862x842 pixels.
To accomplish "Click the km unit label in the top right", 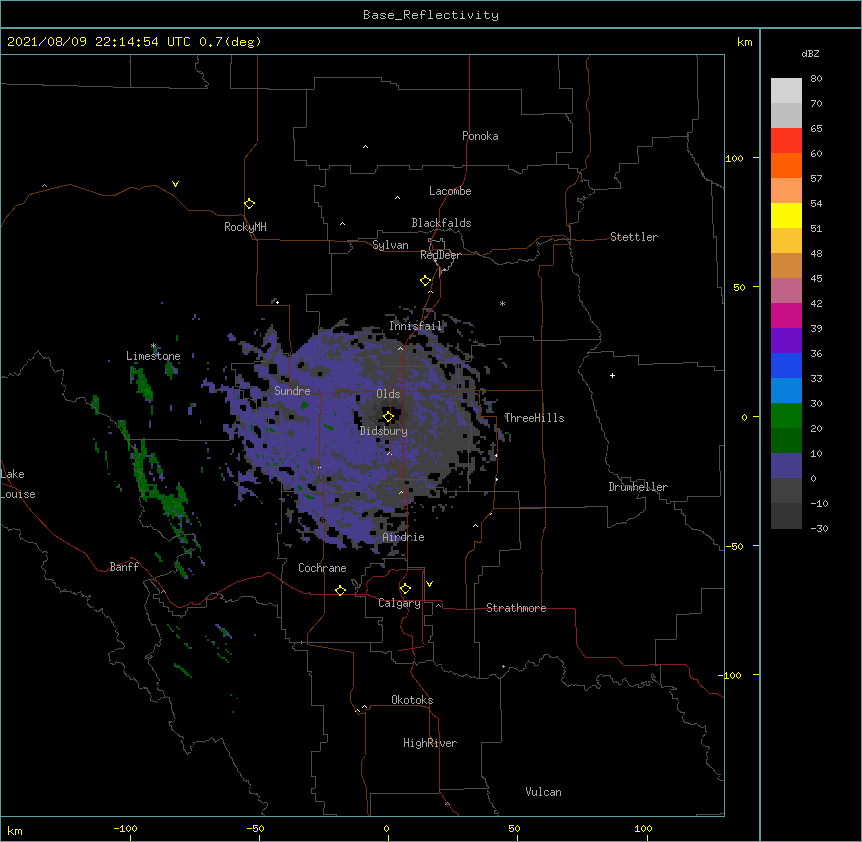I will [x=744, y=42].
